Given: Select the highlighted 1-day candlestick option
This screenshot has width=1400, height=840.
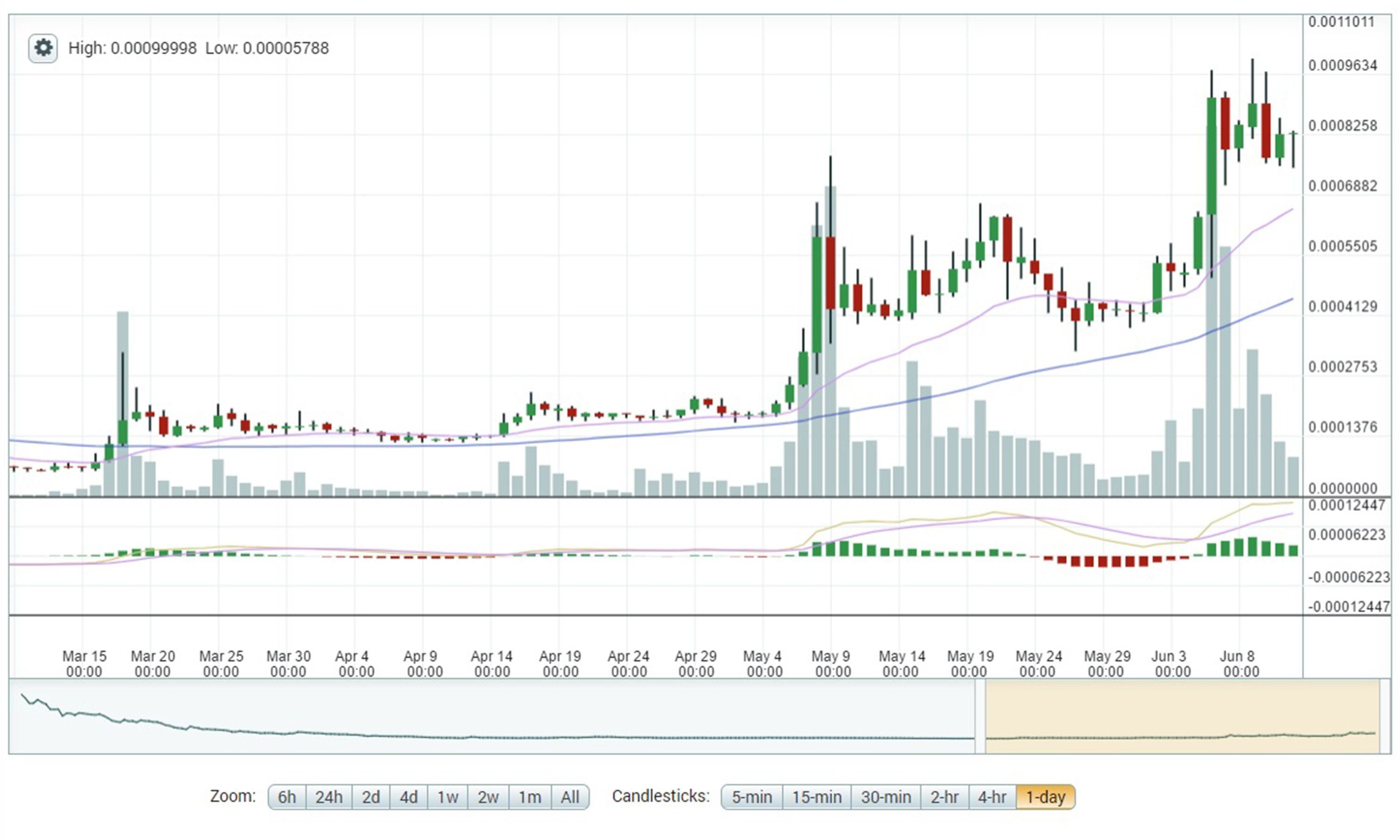Looking at the screenshot, I should [x=1045, y=797].
